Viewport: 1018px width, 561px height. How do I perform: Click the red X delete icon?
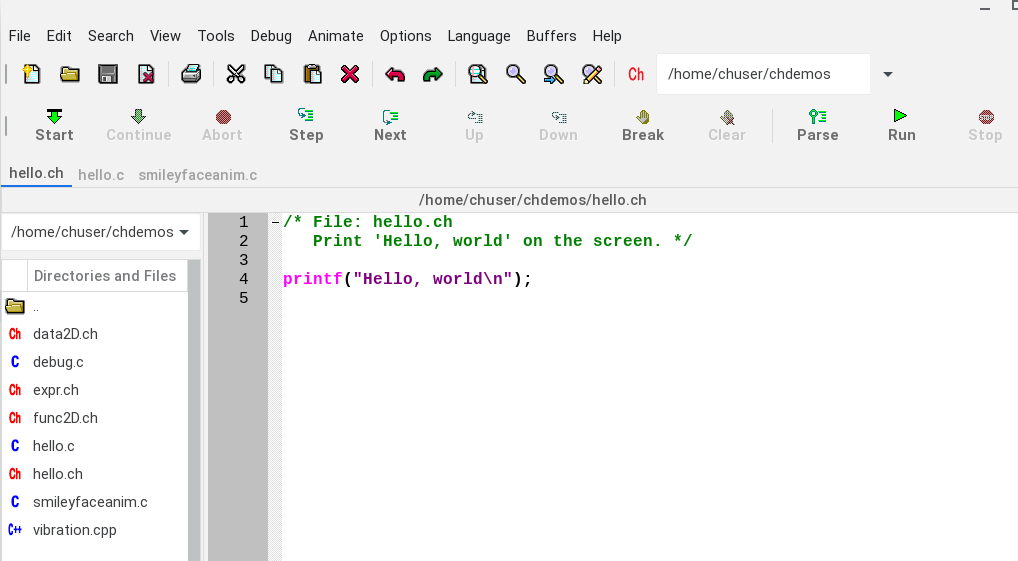[x=350, y=74]
